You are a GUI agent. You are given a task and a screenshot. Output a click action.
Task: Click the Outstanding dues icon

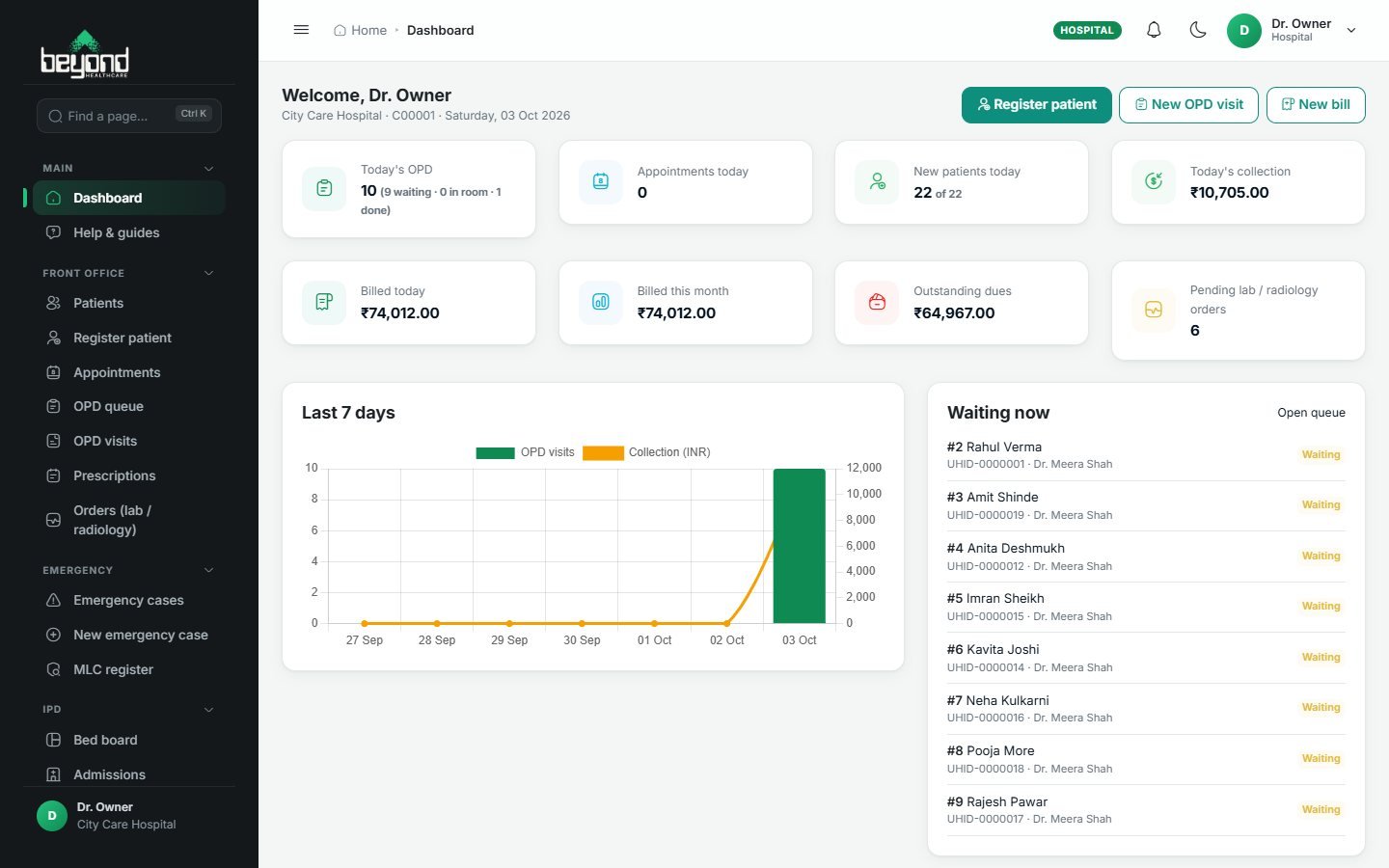877,302
